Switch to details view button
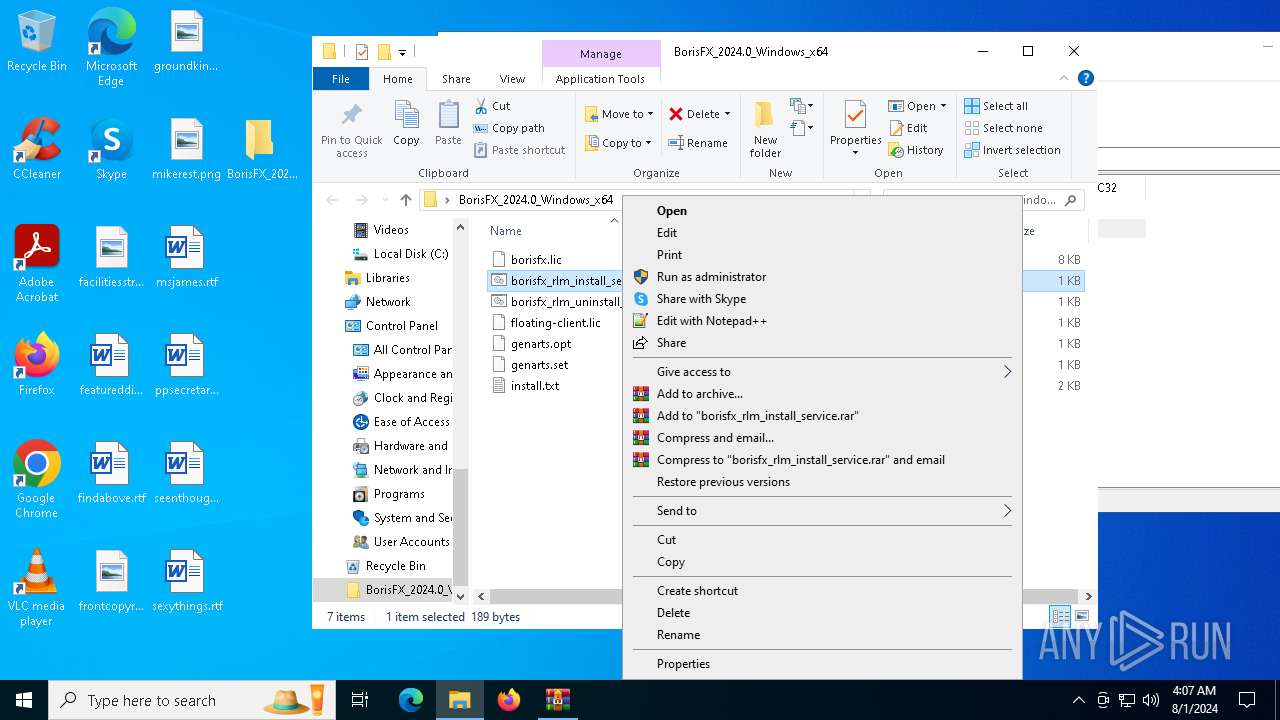The width and height of the screenshot is (1280, 720). [x=1060, y=617]
